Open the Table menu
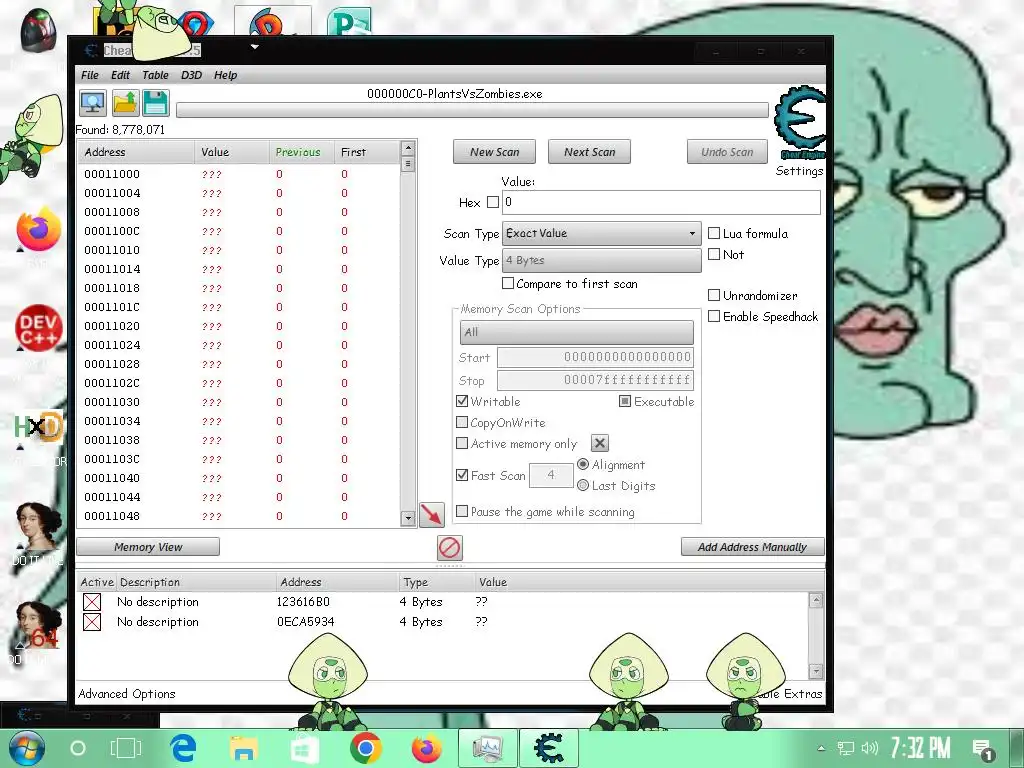This screenshot has width=1024, height=768. point(155,75)
